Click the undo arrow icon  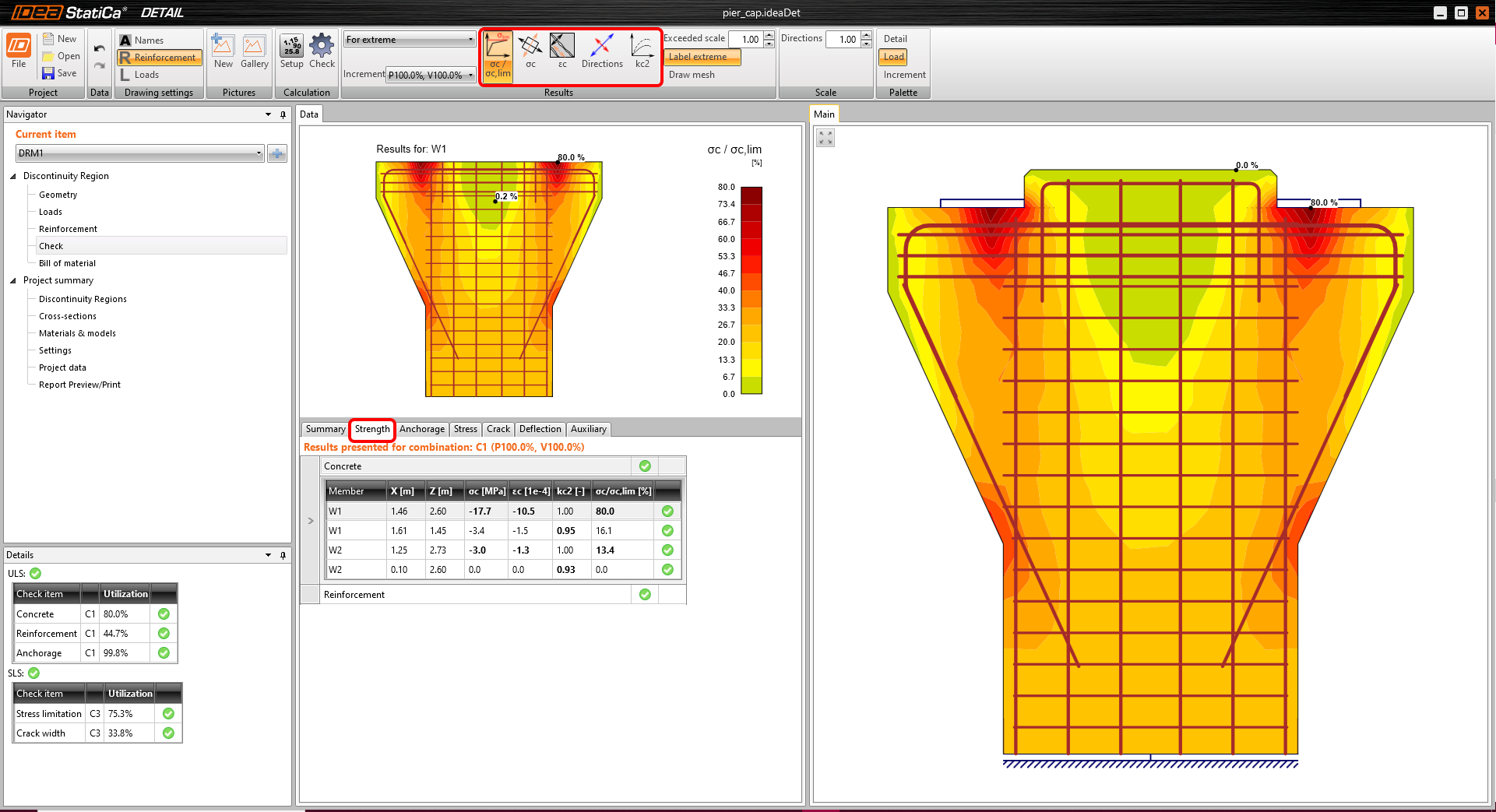(99, 48)
